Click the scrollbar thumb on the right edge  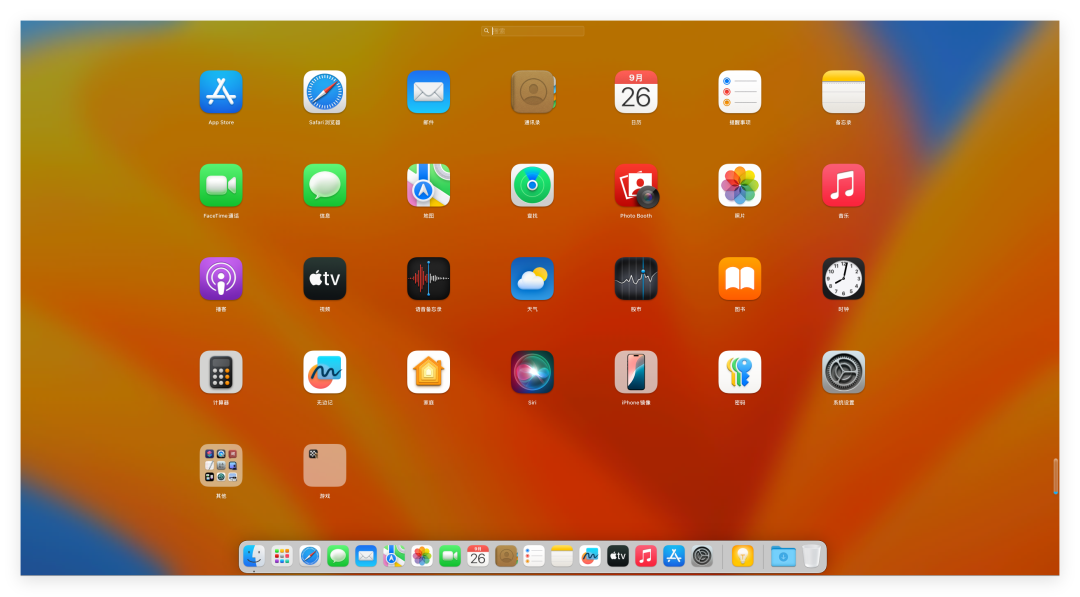click(1055, 476)
